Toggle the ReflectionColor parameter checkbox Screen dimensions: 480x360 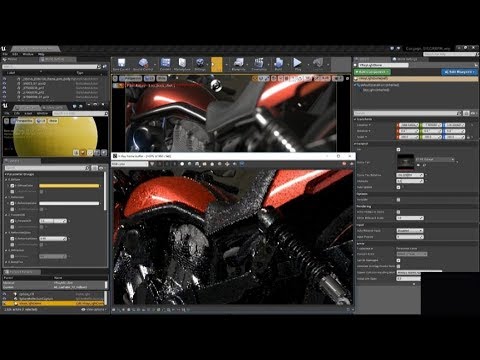[x=12, y=203]
